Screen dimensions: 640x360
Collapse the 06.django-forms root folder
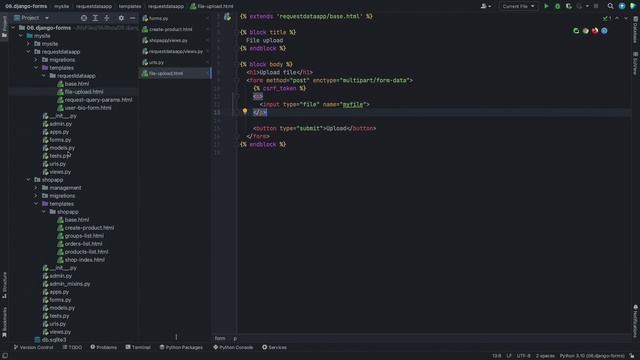pyautogui.click(x=13, y=28)
